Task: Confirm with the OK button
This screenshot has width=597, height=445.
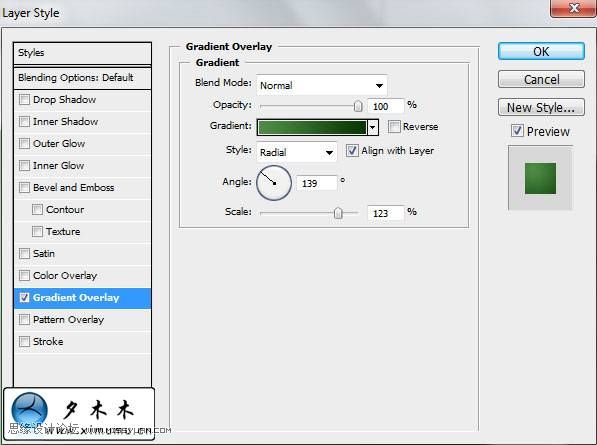Action: tap(541, 51)
